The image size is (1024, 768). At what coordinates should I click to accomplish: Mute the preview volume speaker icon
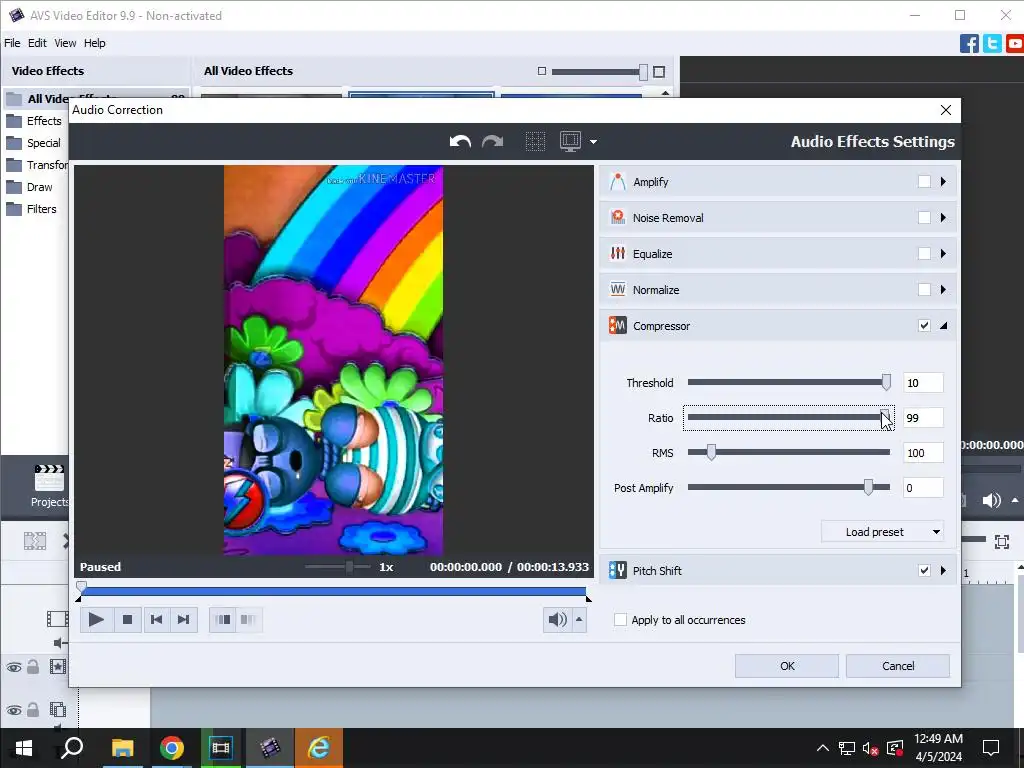tap(557, 619)
